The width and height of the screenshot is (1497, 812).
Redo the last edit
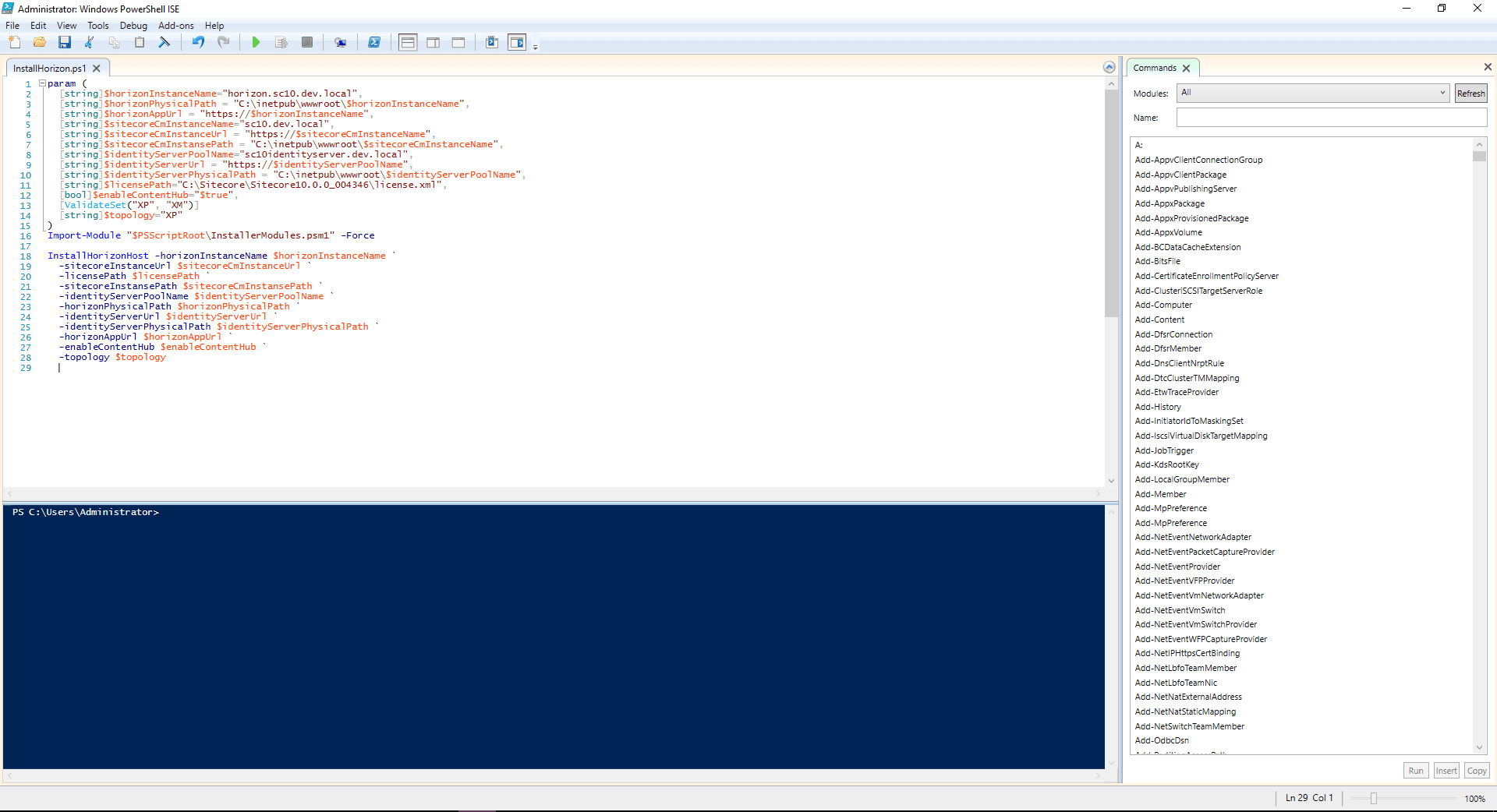(x=224, y=42)
